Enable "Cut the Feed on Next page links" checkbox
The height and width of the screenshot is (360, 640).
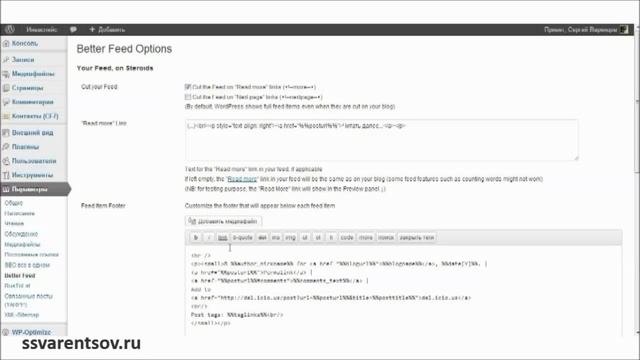(188, 97)
